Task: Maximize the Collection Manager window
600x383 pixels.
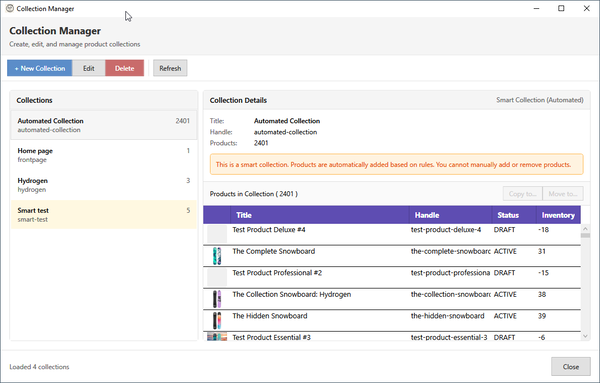Action: pyautogui.click(x=561, y=8)
